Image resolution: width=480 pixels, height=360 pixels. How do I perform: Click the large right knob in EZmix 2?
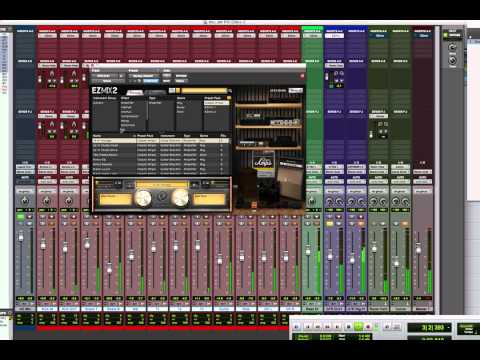tap(180, 198)
